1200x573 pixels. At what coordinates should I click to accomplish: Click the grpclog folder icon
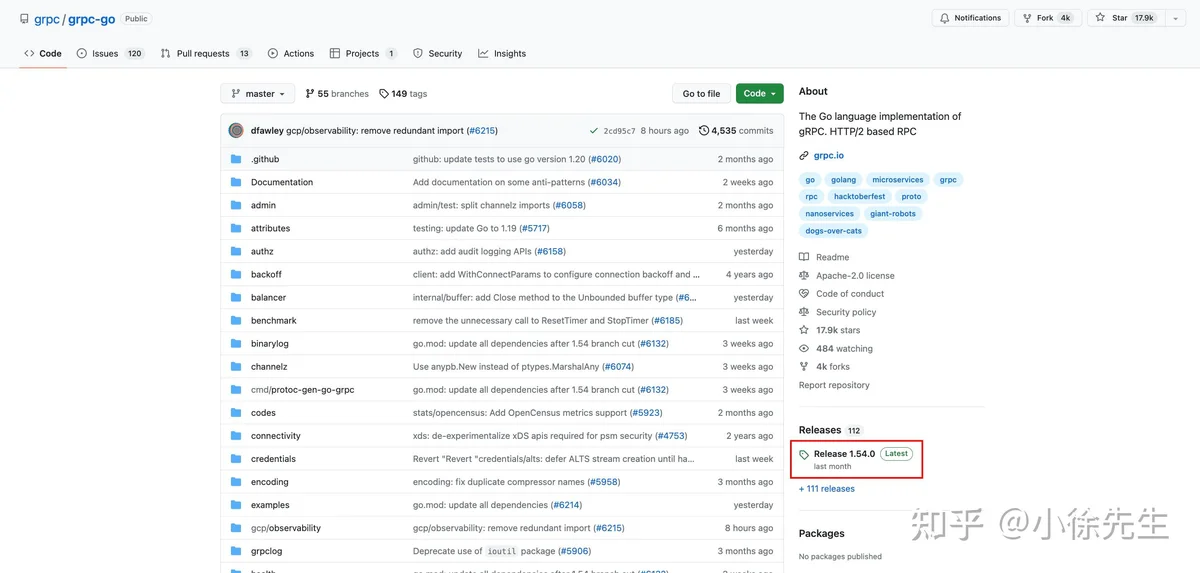point(236,550)
